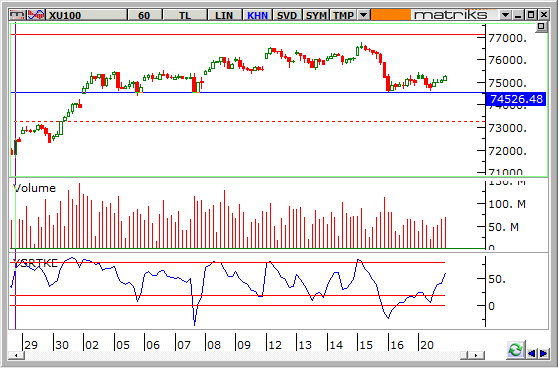Image resolution: width=558 pixels, height=368 pixels.
Task: Click the 09 date label
Action: (244, 345)
